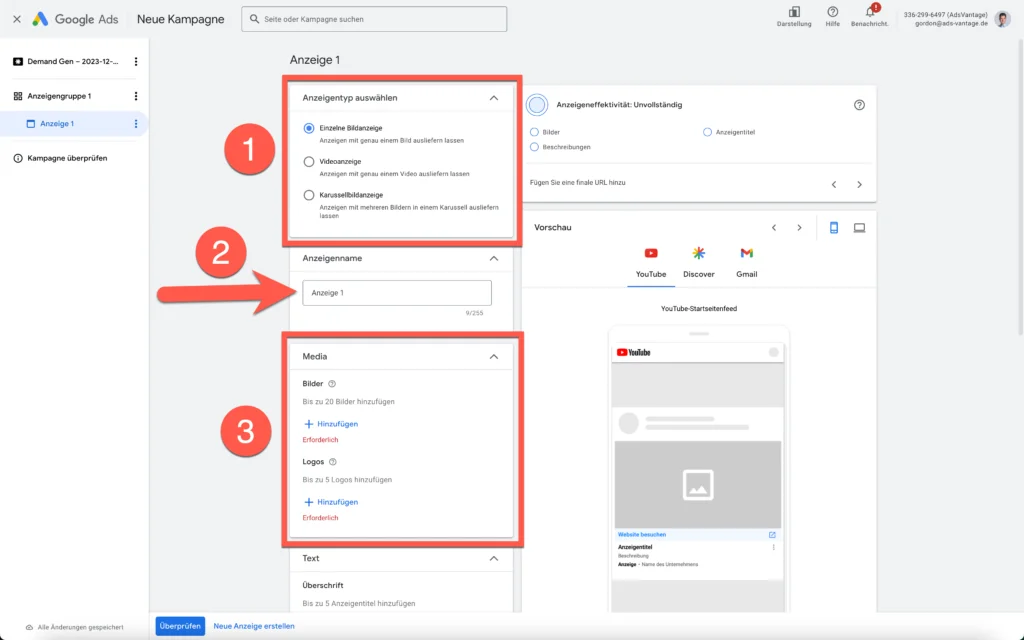Viewport: 1024px width, 640px height.
Task: Open three-dot menu for Anzeigengruppe 1
Action: coord(136,96)
